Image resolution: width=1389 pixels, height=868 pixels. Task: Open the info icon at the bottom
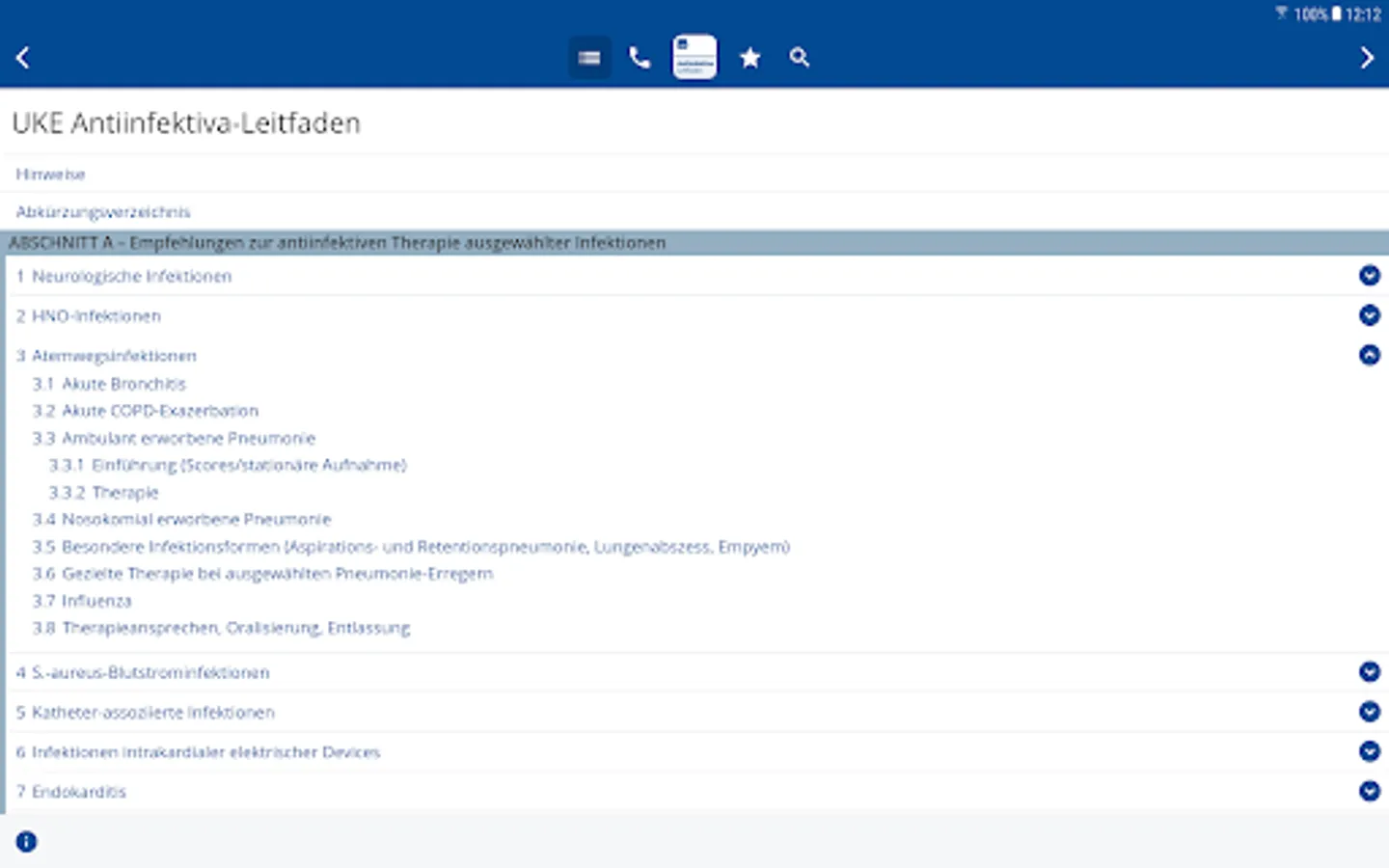point(26,842)
